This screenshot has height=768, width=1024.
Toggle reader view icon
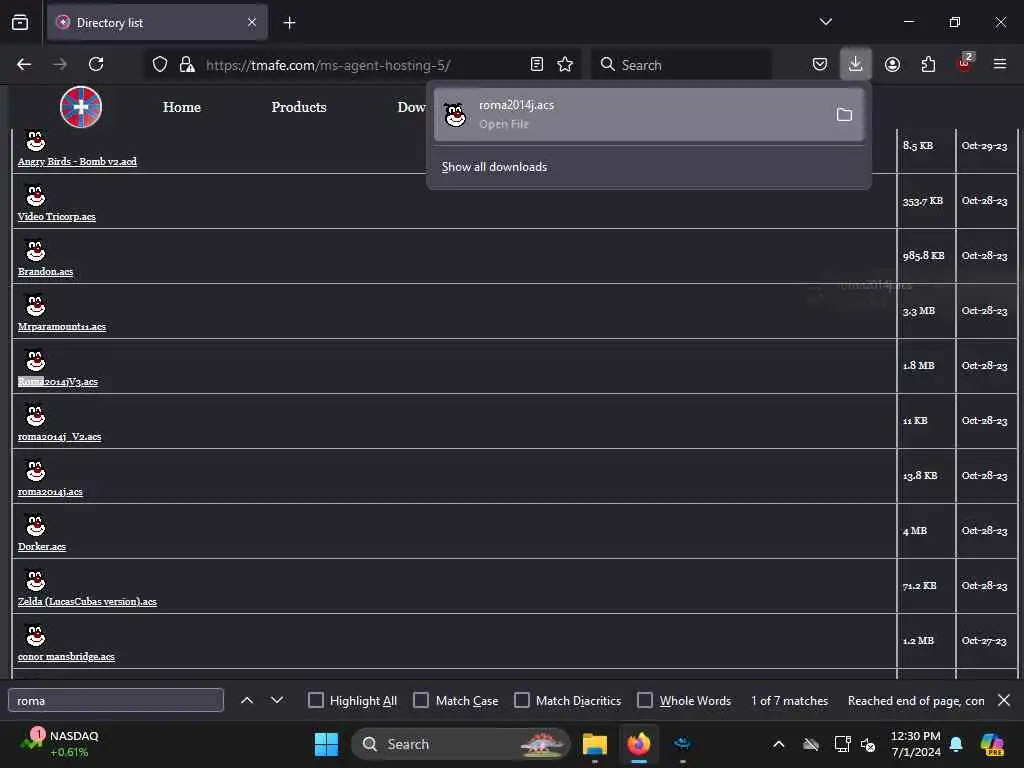[537, 64]
